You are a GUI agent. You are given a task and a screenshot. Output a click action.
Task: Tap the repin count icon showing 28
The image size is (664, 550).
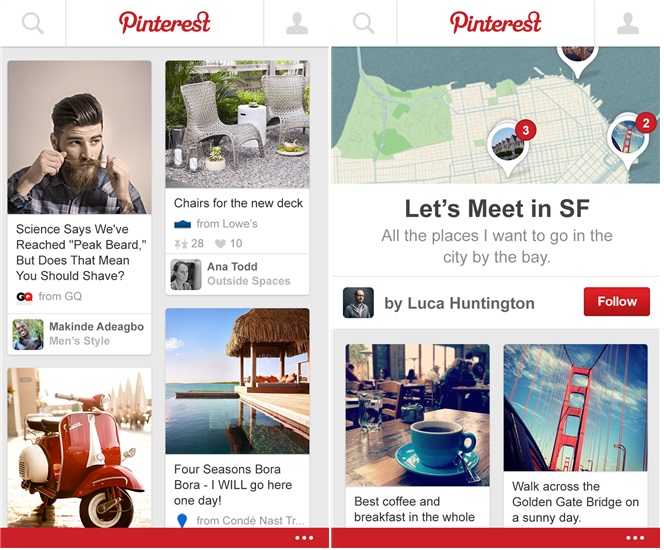click(181, 243)
